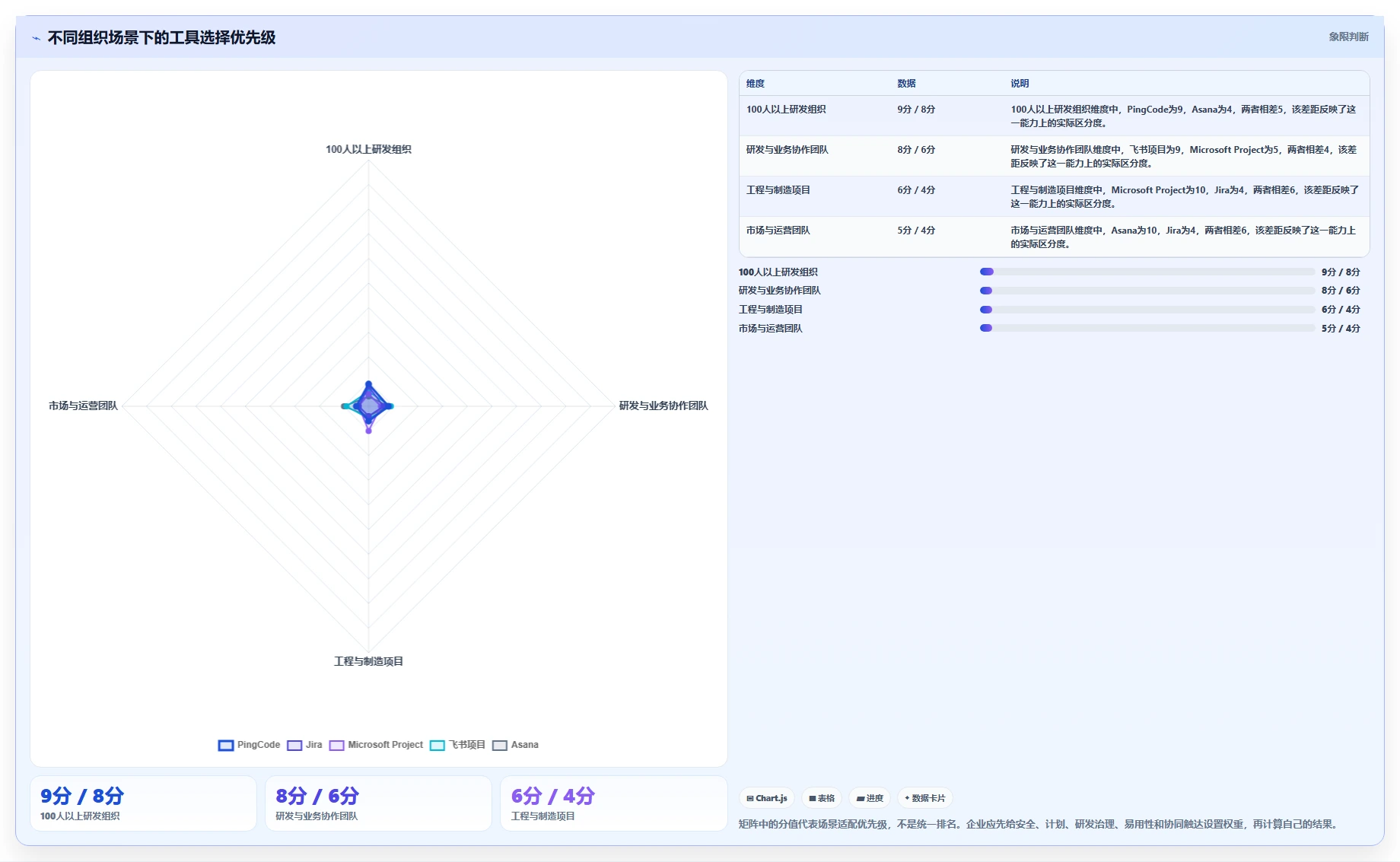Viewport: 1400px width, 862px height.
Task: Toggle the PingCode legend swatch
Action: click(226, 746)
